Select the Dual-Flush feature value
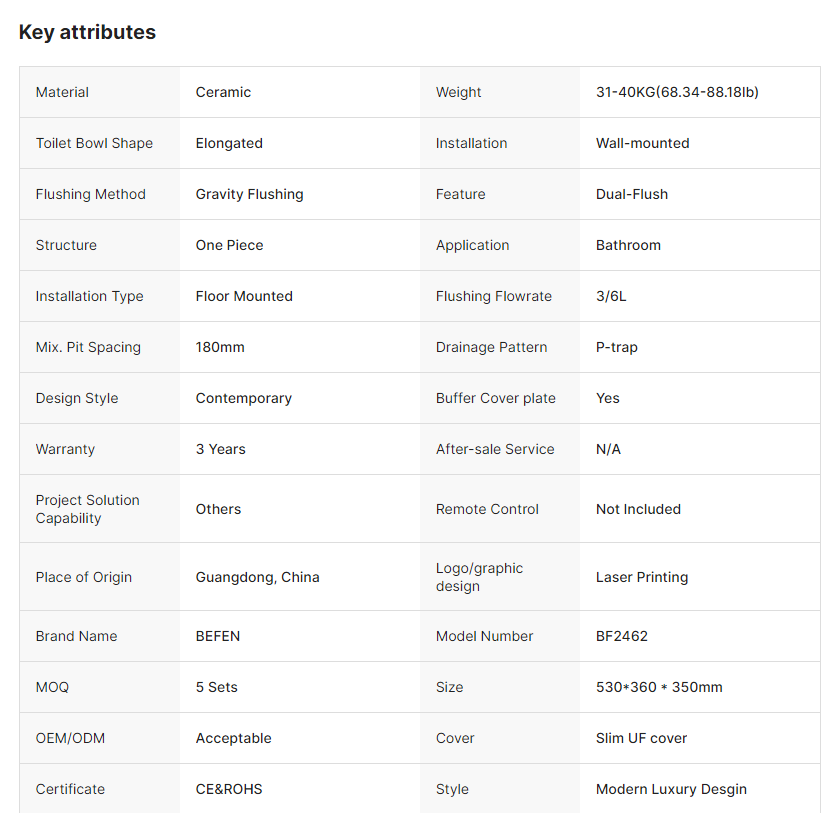The image size is (840, 813). (x=631, y=194)
